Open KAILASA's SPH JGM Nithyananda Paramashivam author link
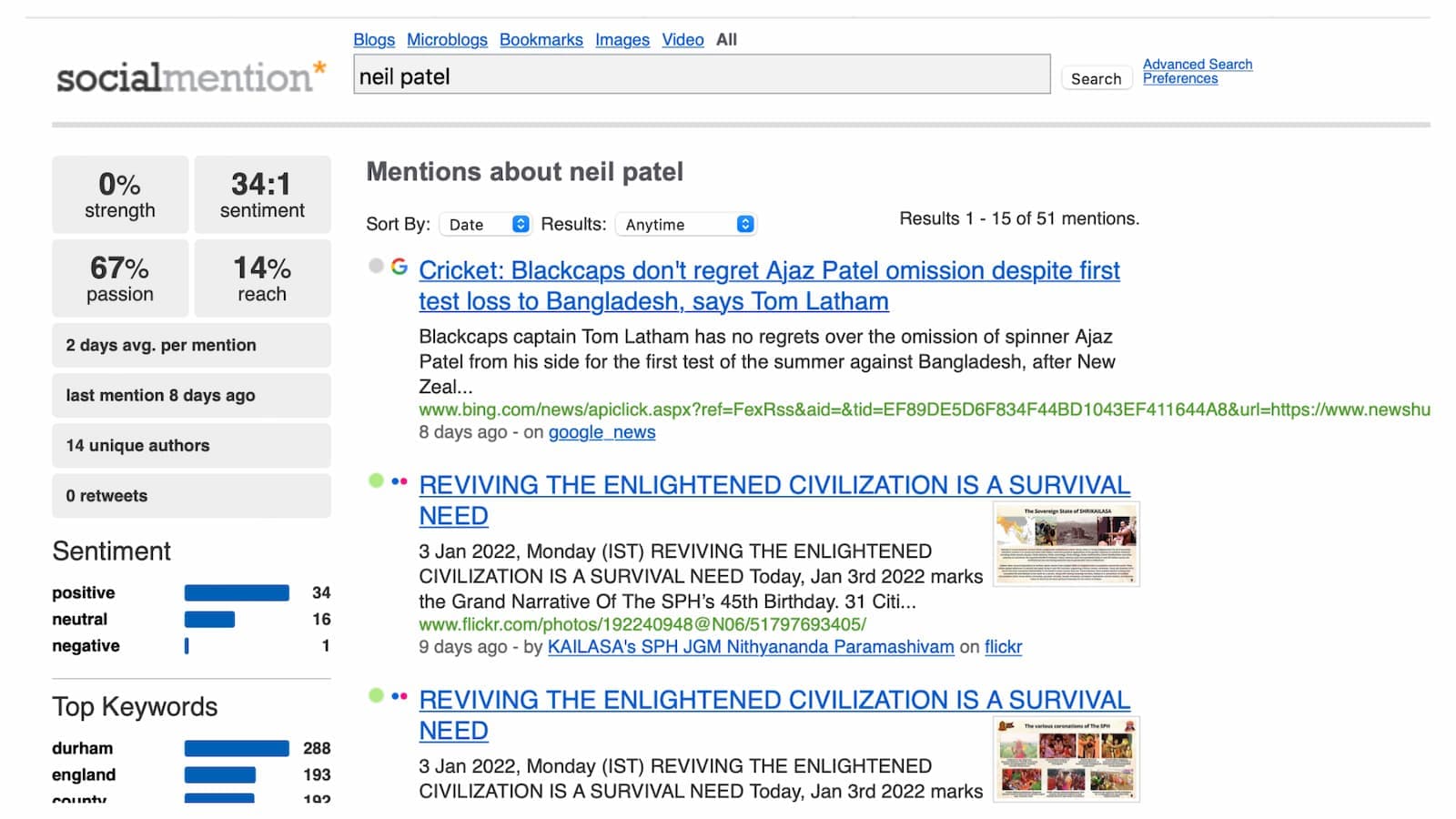This screenshot has width=1456, height=819. pos(751,647)
